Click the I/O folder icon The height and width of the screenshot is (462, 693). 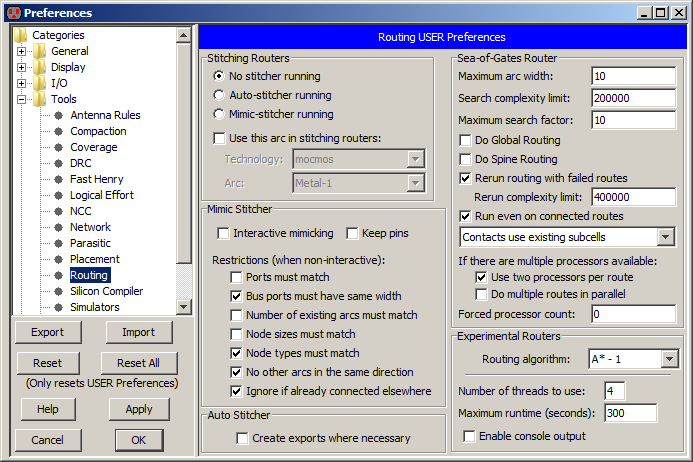39,83
